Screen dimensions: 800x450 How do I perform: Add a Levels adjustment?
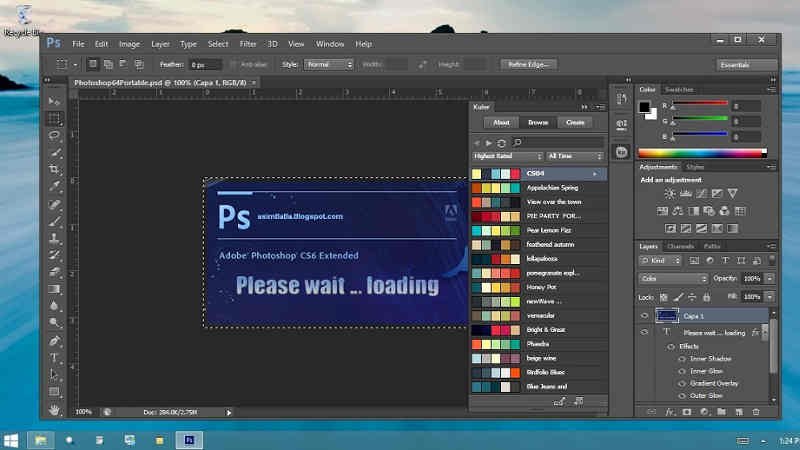686,193
